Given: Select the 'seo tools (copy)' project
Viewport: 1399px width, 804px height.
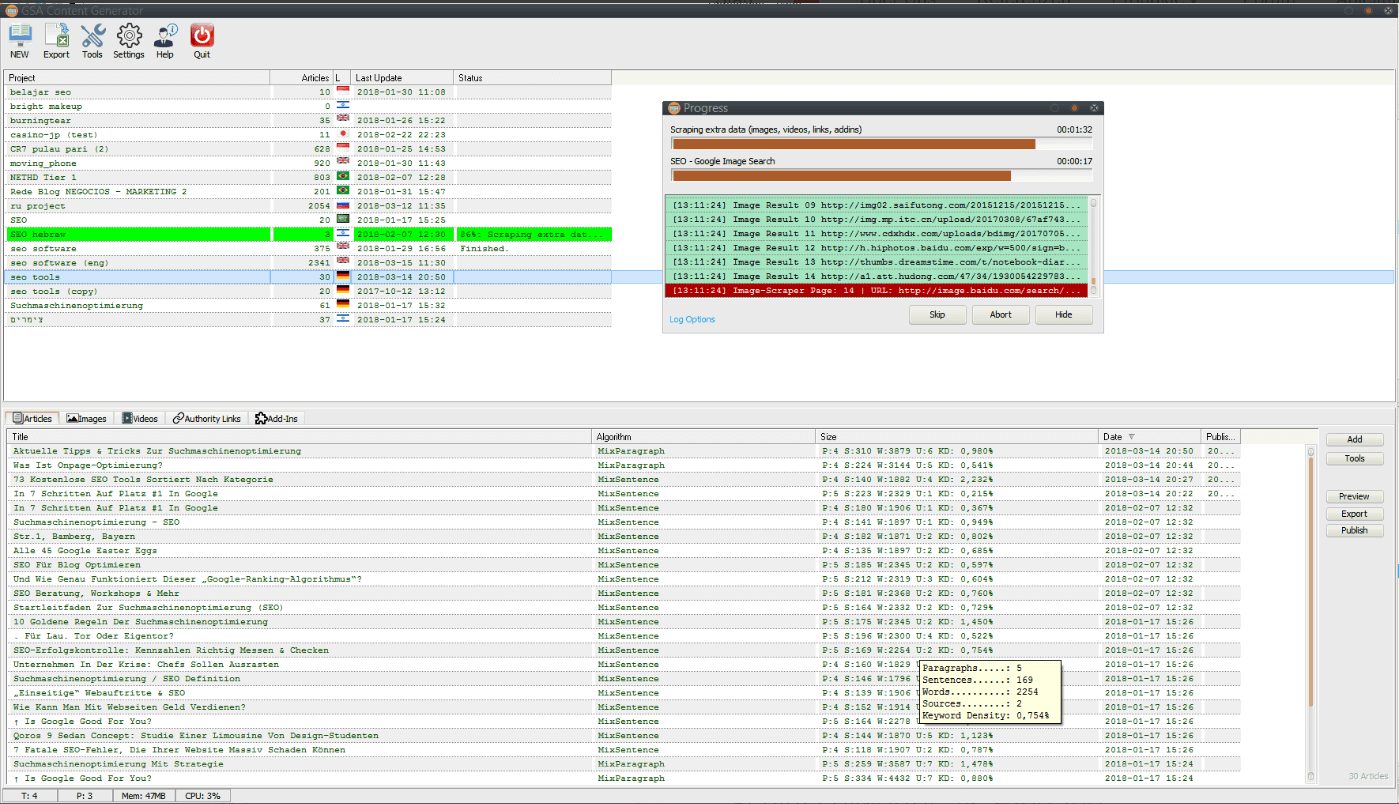Looking at the screenshot, I should (308, 291).
